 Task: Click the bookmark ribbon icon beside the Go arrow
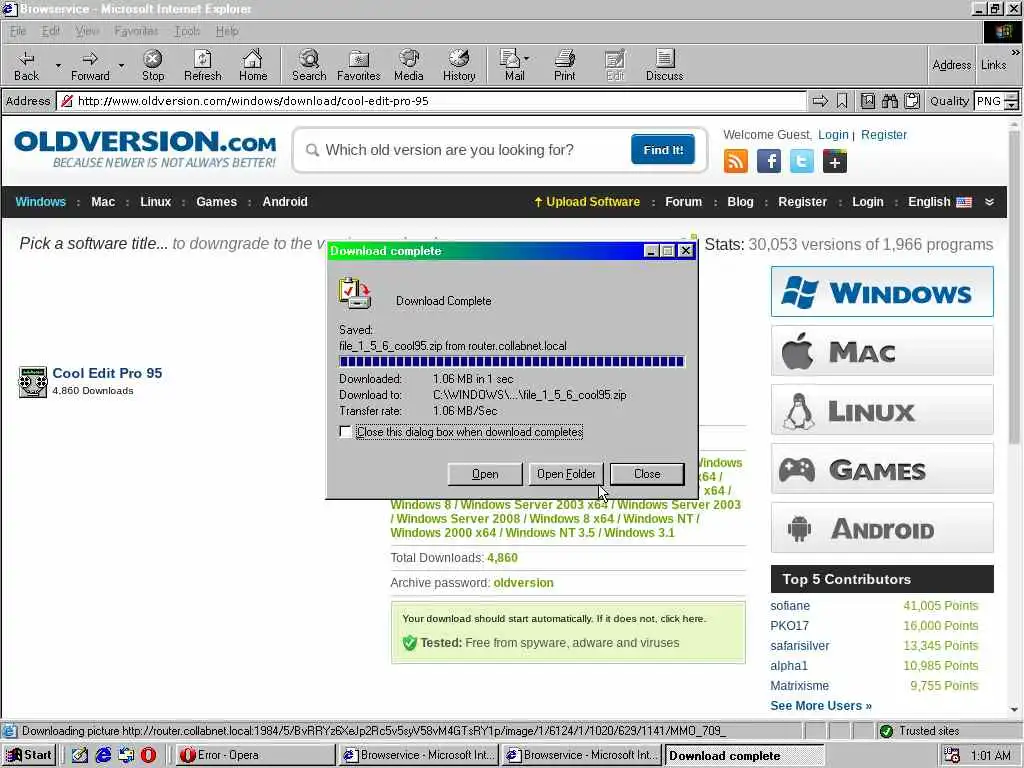coord(842,101)
